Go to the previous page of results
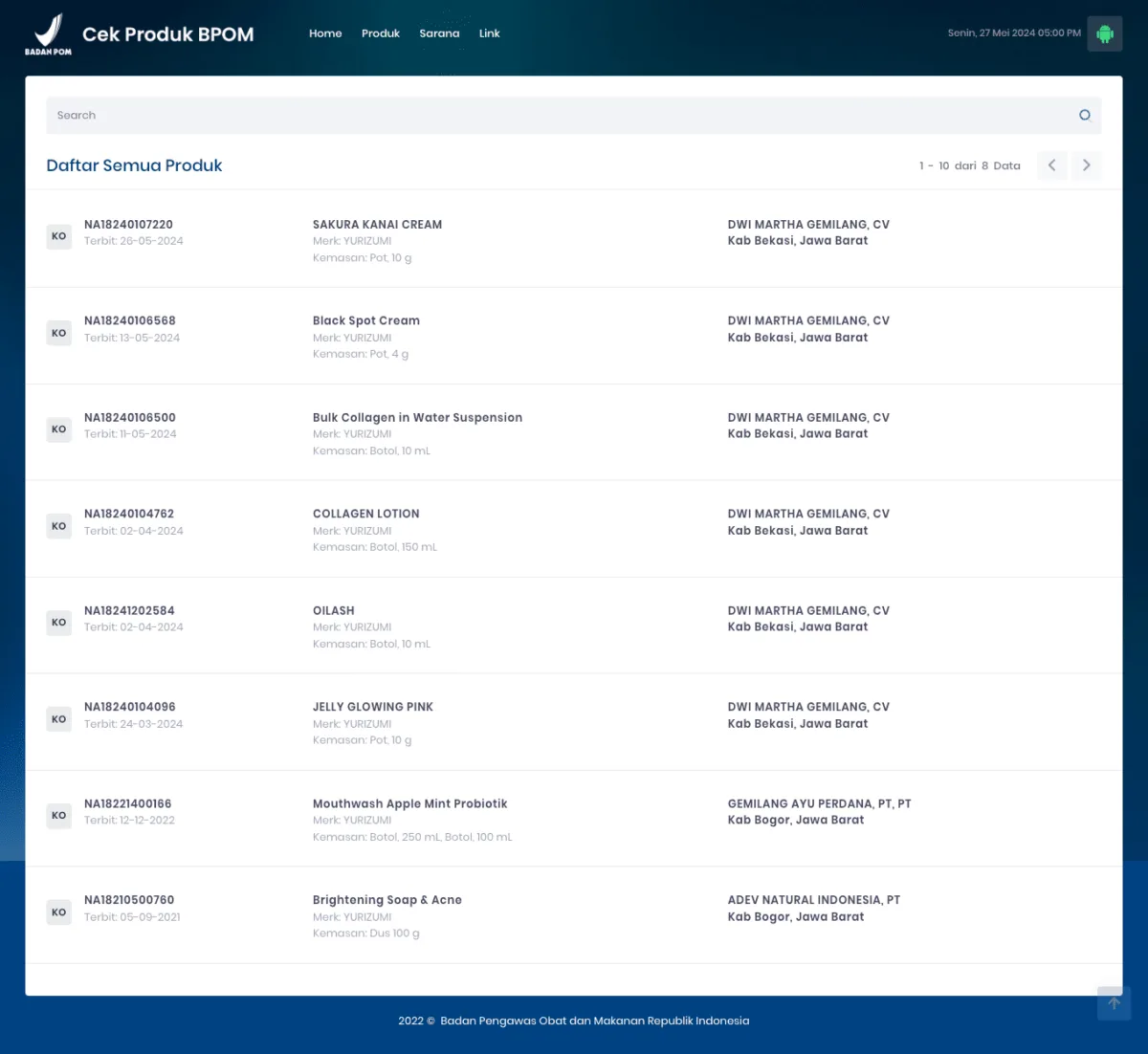Image resolution: width=1148 pixels, height=1054 pixels. pyautogui.click(x=1051, y=165)
